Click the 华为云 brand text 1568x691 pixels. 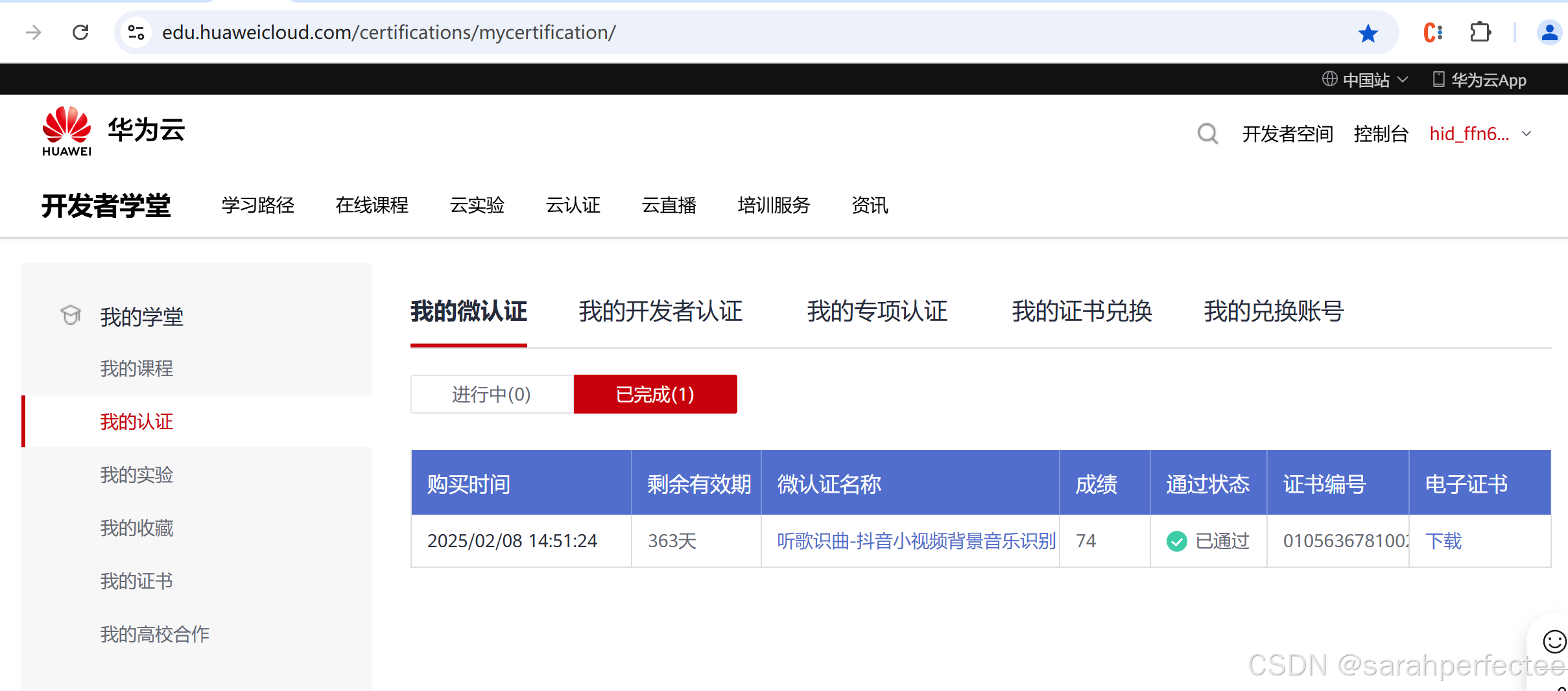[x=147, y=130]
